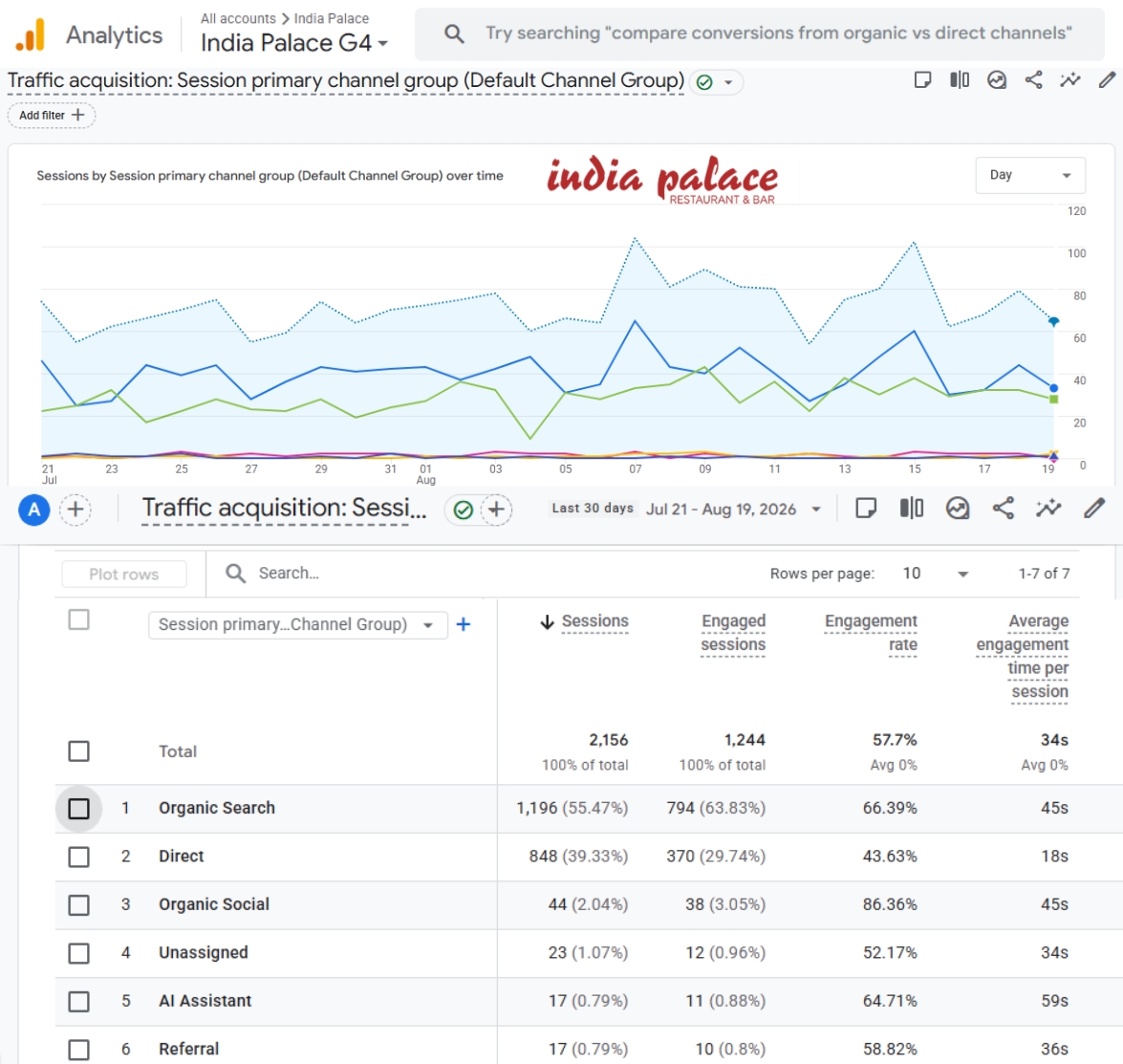Click the Last 30 days date range
The width and height of the screenshot is (1123, 1064).
coord(593,508)
